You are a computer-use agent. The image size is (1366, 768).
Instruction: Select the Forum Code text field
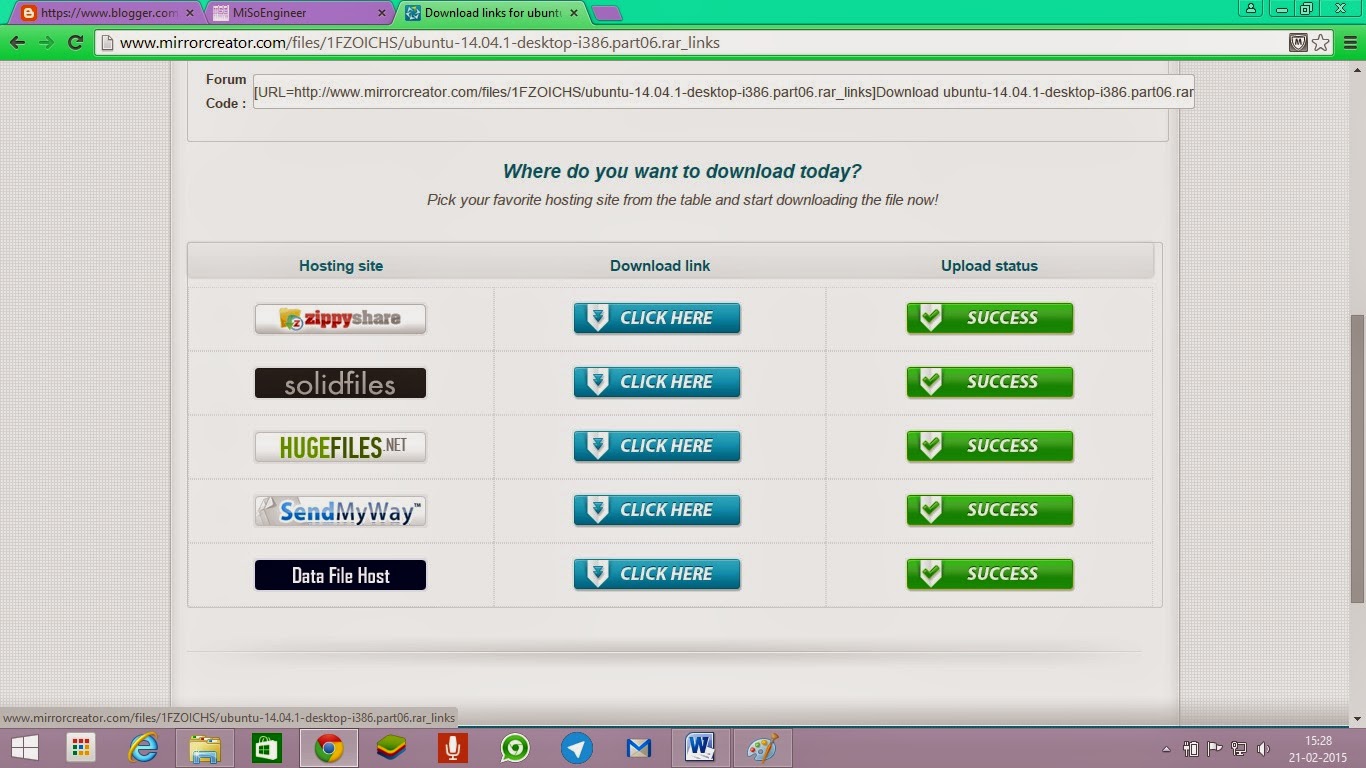coord(723,92)
